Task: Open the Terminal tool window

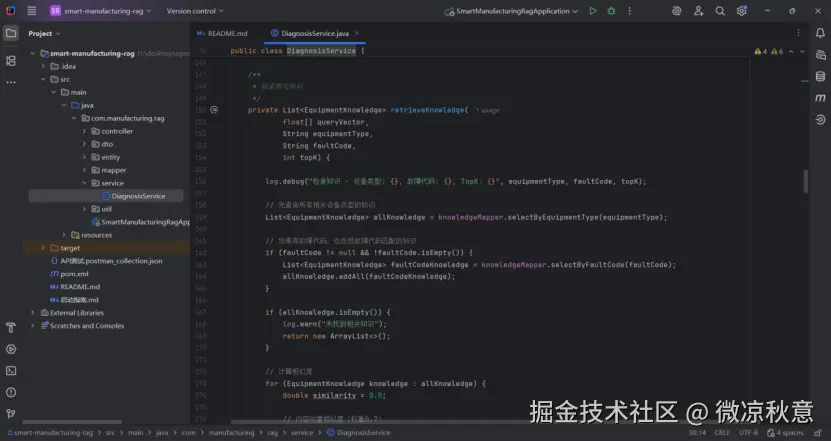Action: click(x=11, y=371)
